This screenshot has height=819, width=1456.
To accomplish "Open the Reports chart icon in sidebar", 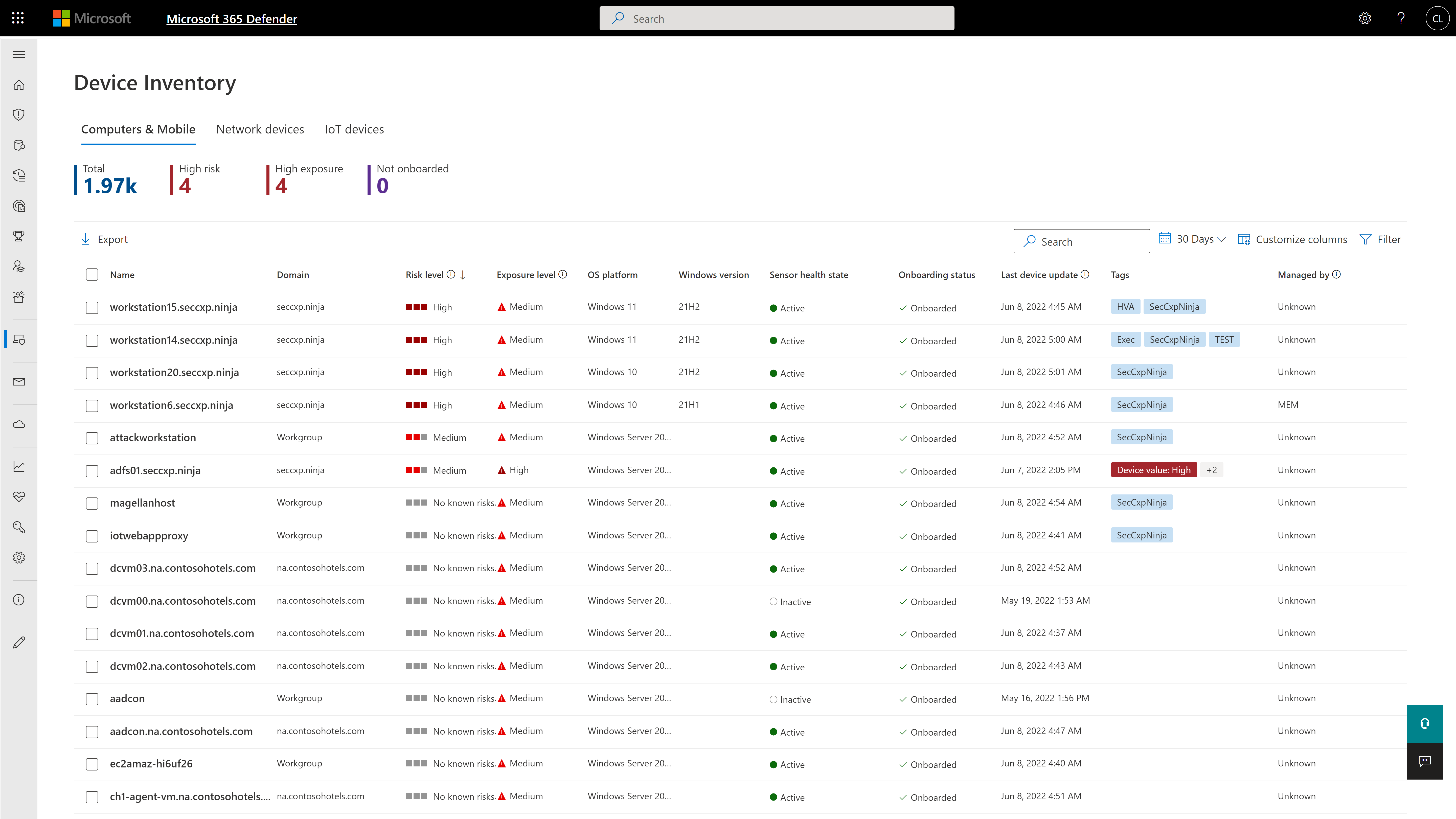I will tap(19, 466).
